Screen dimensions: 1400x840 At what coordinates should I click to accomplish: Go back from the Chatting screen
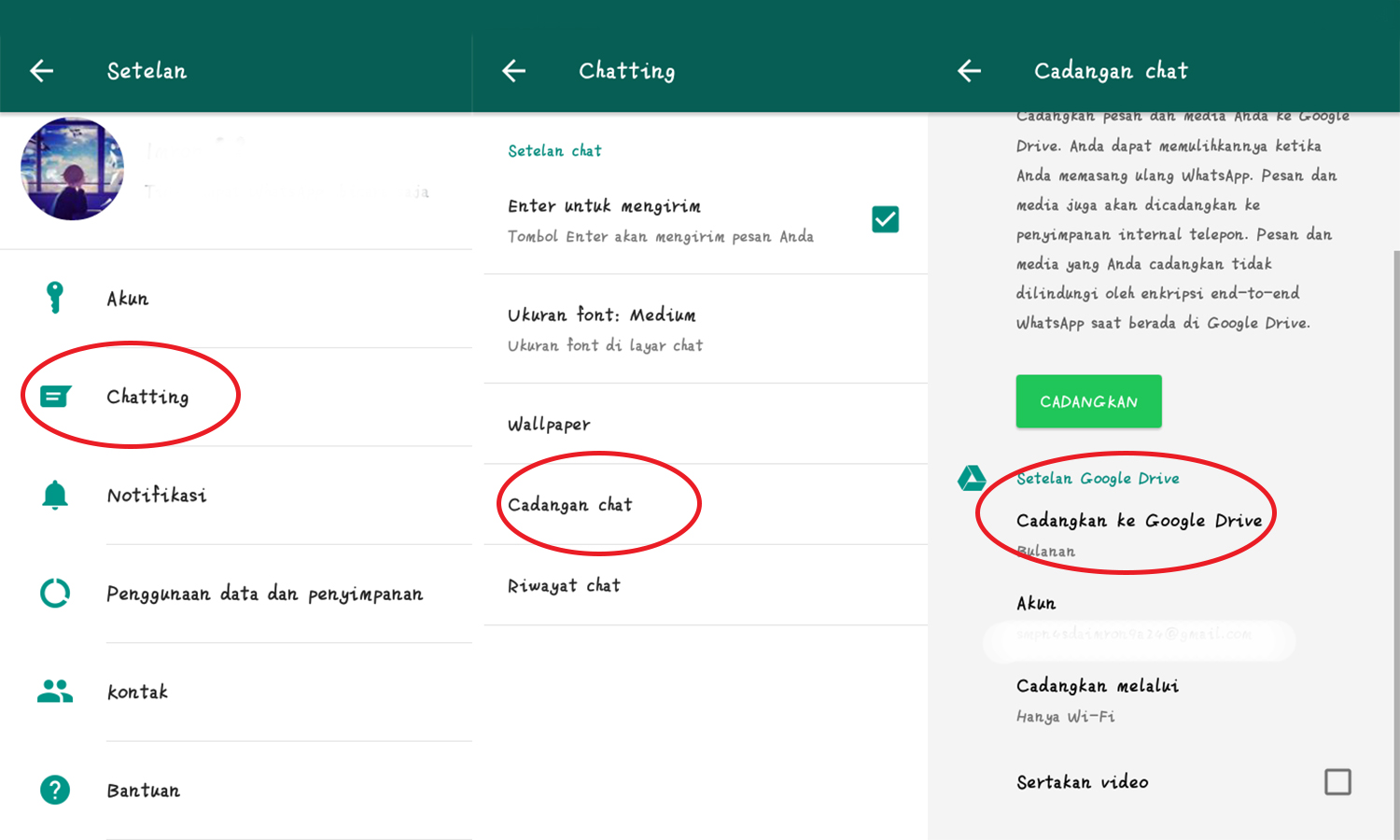click(514, 71)
